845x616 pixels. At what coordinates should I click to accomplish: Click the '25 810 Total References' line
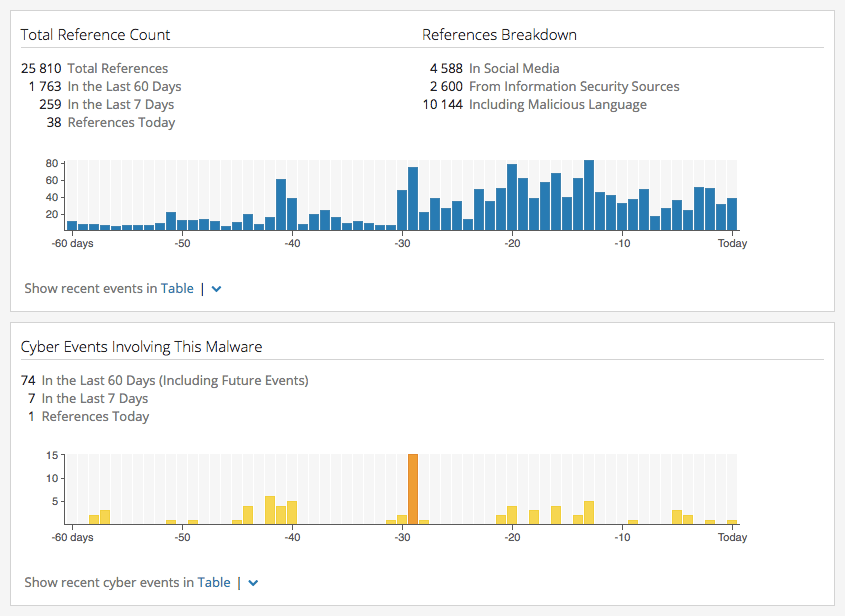(94, 68)
